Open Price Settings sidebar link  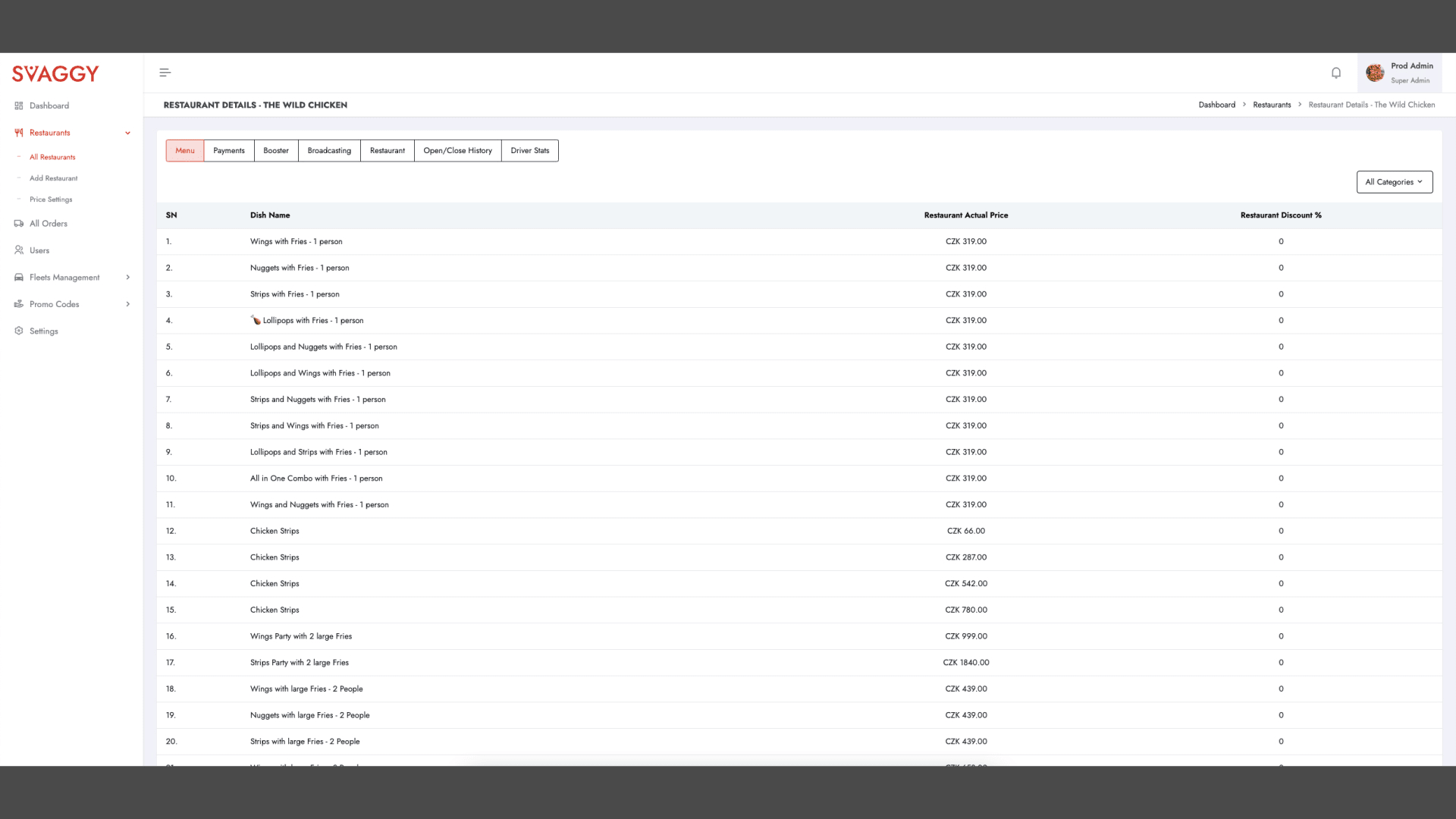[51, 199]
